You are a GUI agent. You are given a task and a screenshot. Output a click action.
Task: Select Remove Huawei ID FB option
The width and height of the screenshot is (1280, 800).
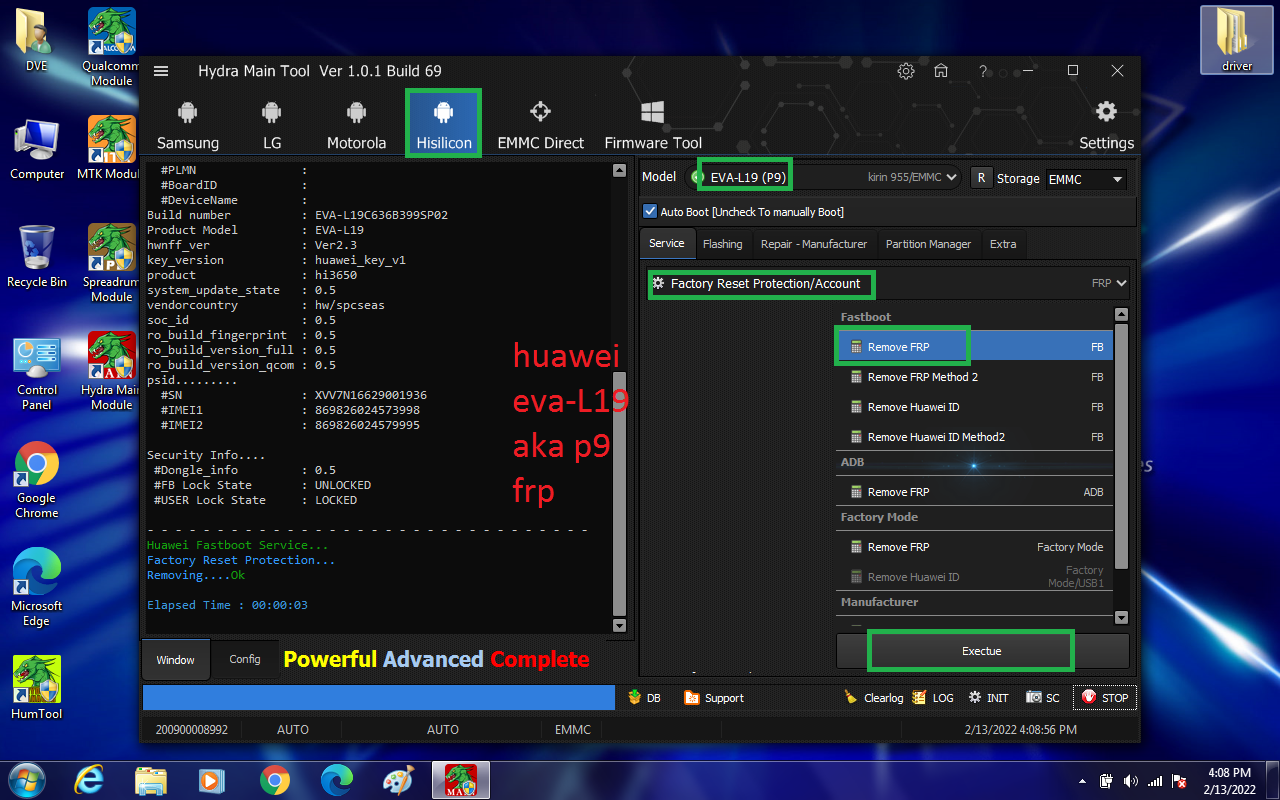tap(974, 407)
